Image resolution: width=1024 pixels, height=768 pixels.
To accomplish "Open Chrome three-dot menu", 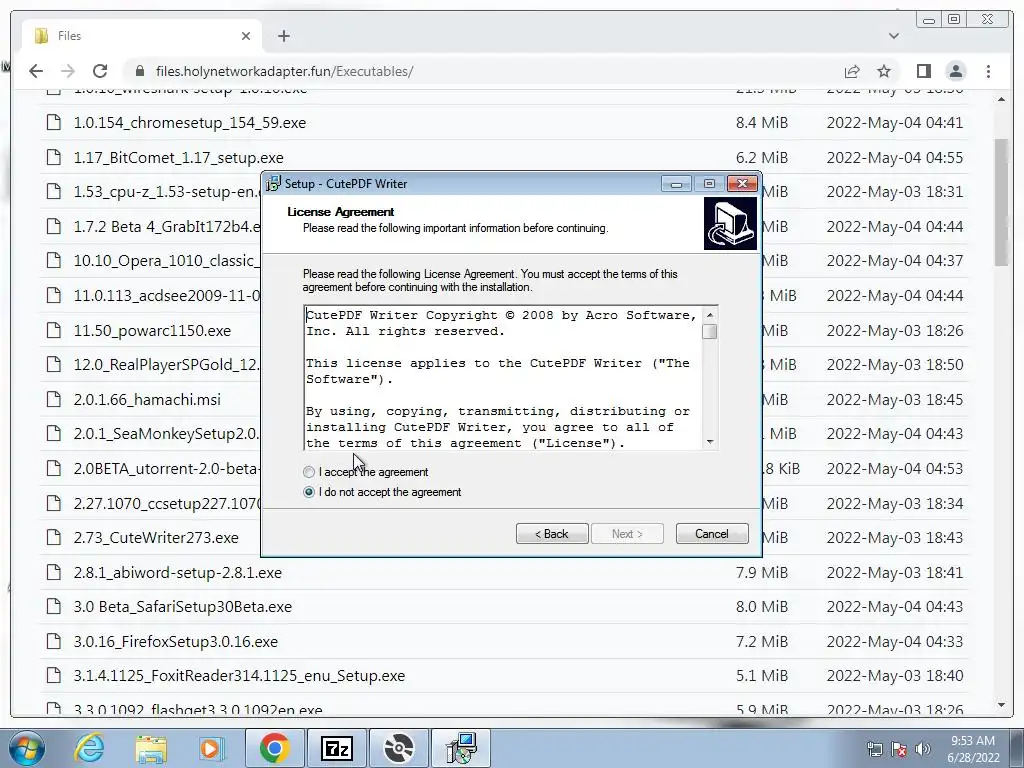I will (x=988, y=71).
